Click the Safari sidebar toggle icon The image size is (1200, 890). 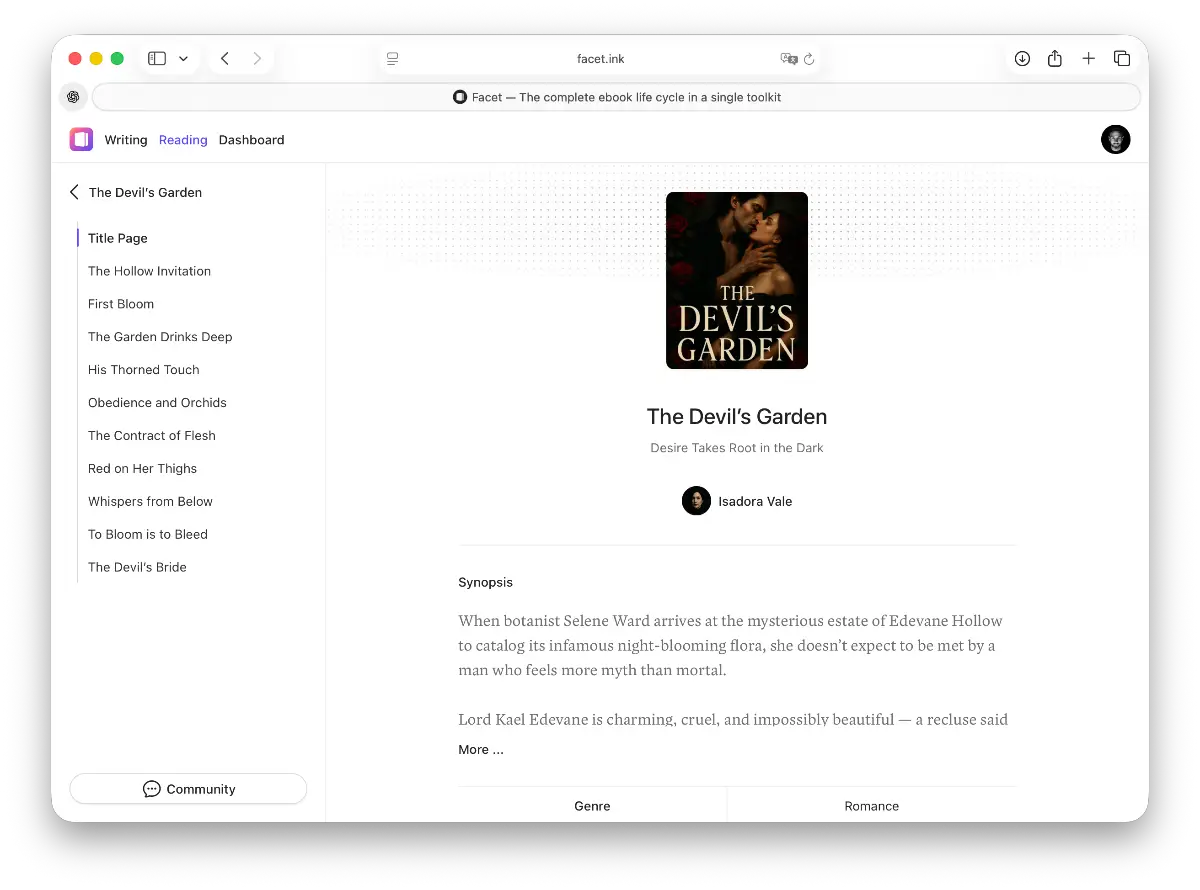point(157,59)
